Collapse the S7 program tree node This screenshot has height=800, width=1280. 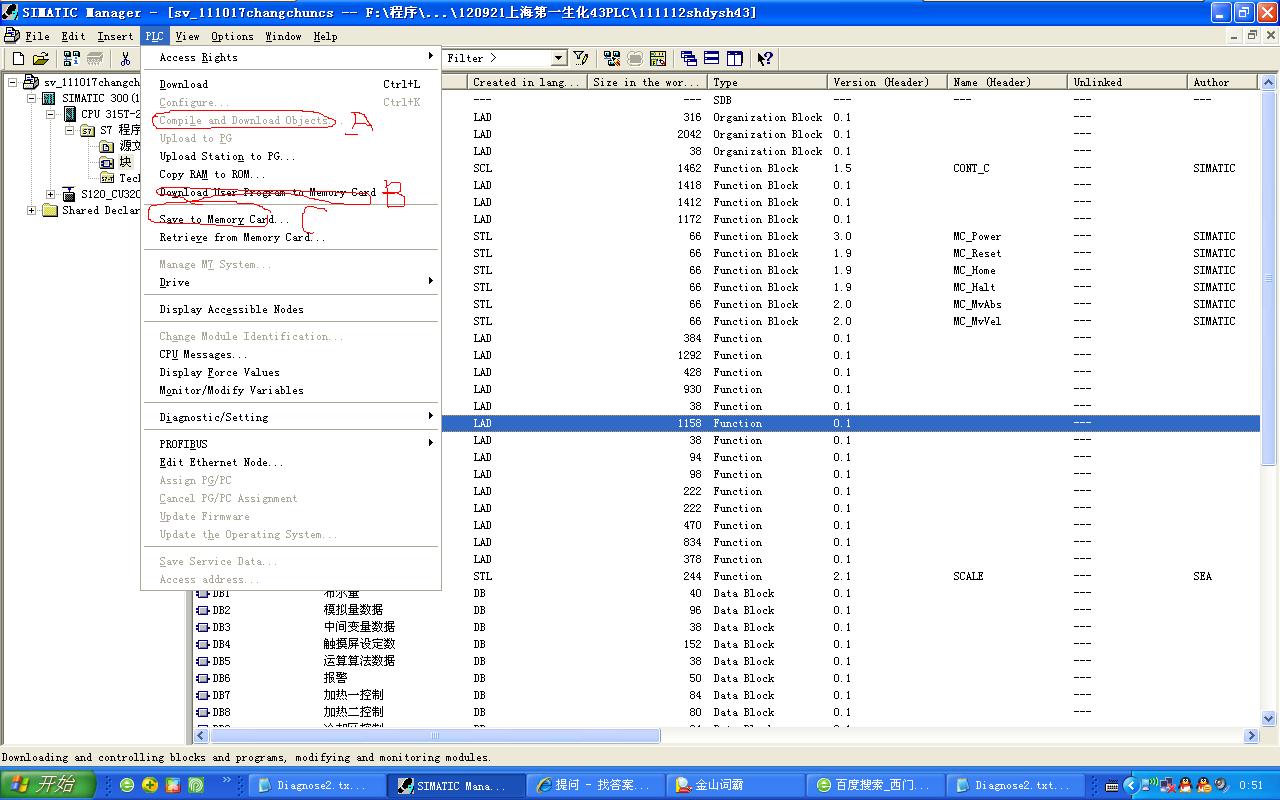[70, 131]
